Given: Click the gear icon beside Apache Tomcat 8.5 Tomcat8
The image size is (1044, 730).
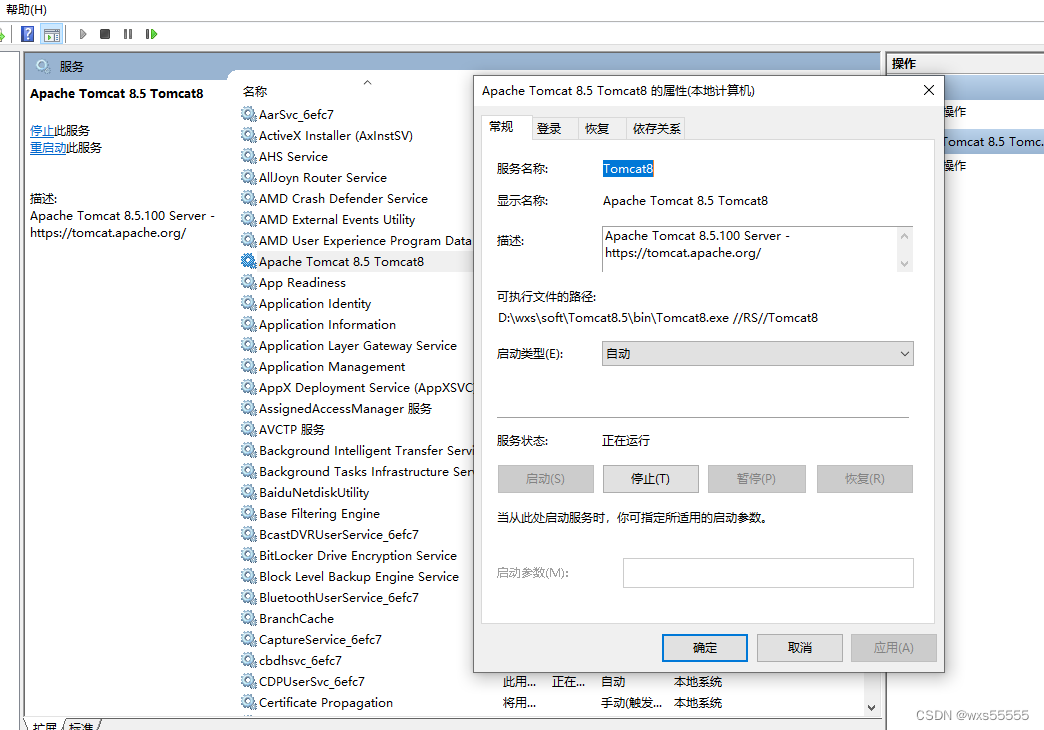Looking at the screenshot, I should (248, 261).
